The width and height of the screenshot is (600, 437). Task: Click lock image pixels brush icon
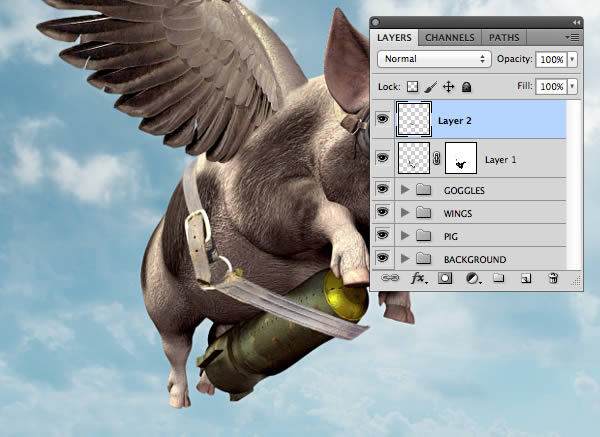(430, 87)
